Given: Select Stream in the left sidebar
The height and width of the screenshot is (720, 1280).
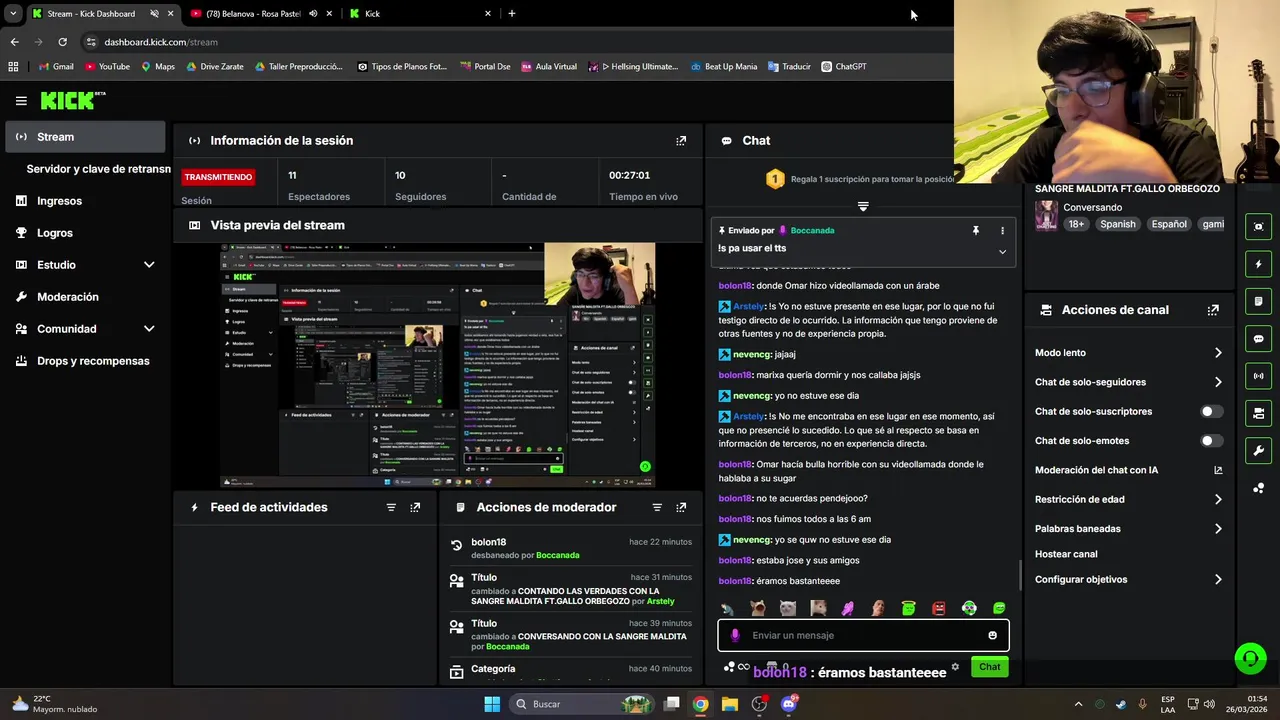Looking at the screenshot, I should tap(85, 137).
